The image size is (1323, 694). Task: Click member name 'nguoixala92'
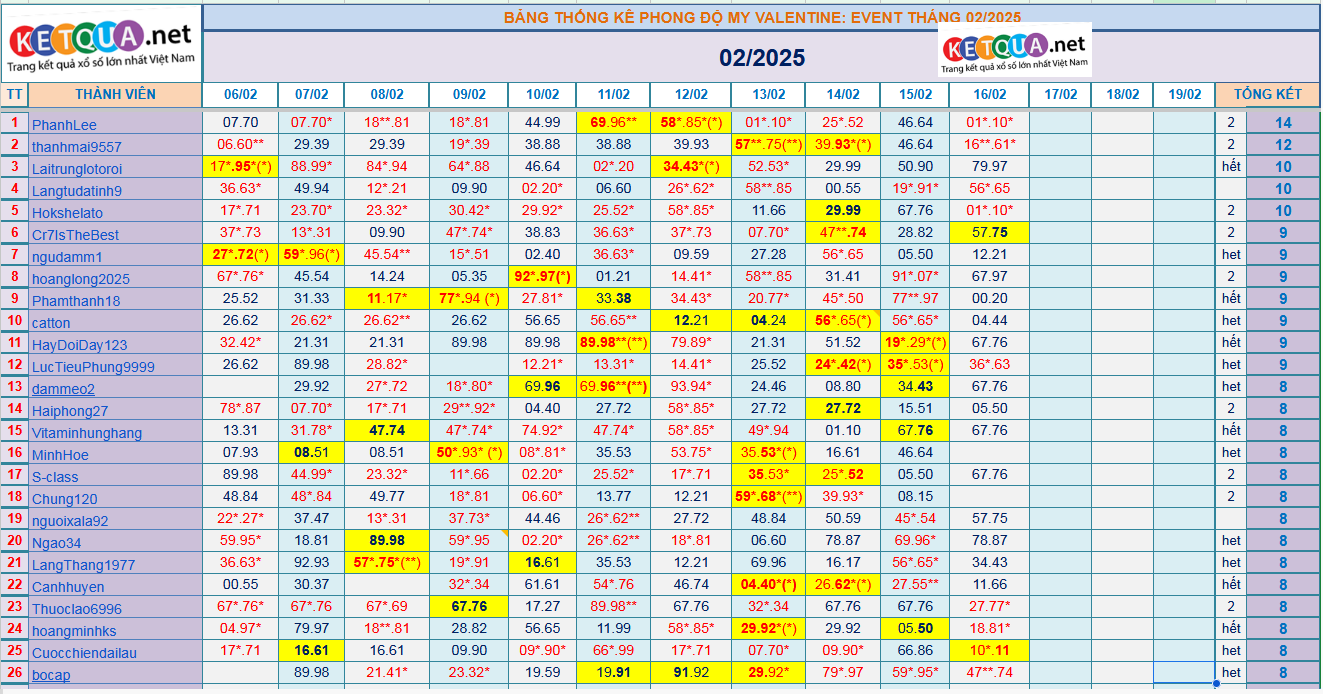70,521
